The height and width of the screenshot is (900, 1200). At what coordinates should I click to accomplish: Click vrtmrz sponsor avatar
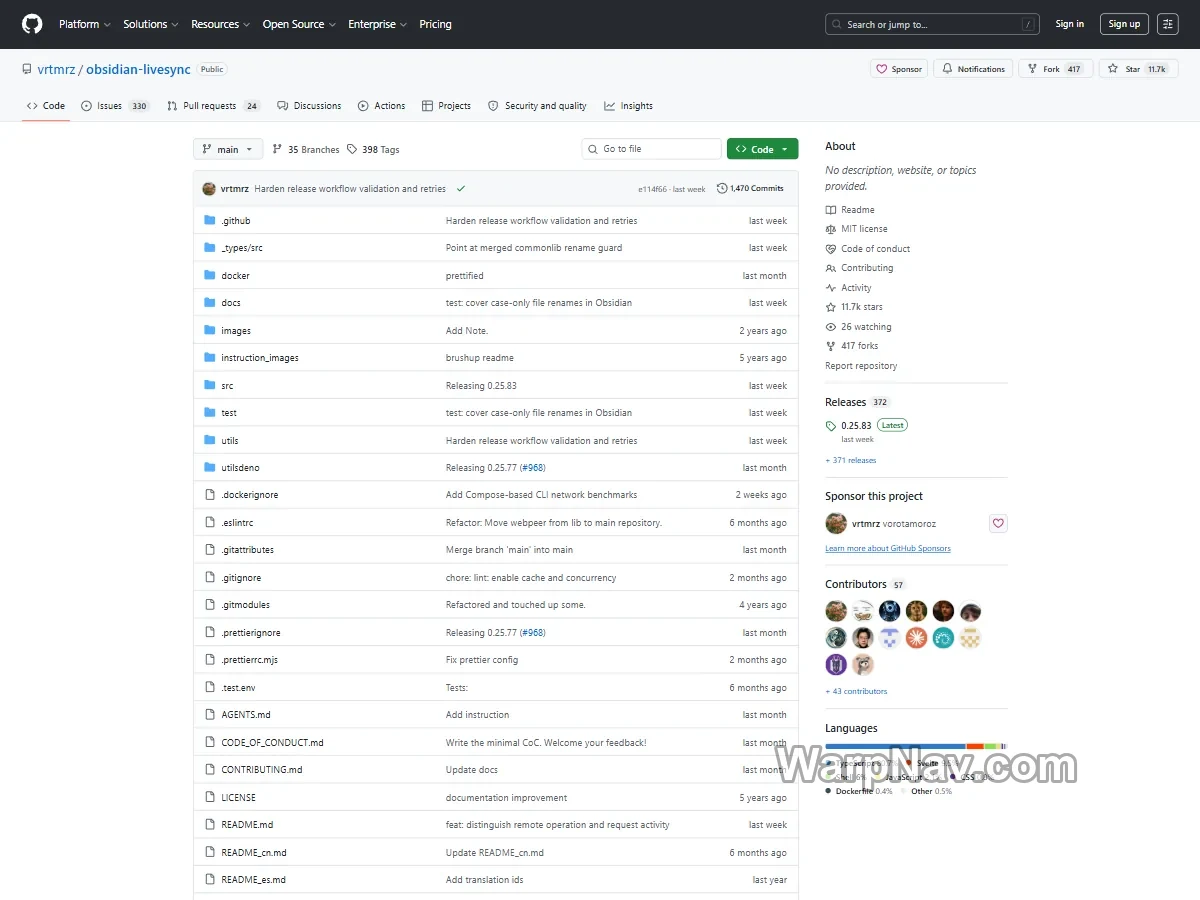[836, 523]
